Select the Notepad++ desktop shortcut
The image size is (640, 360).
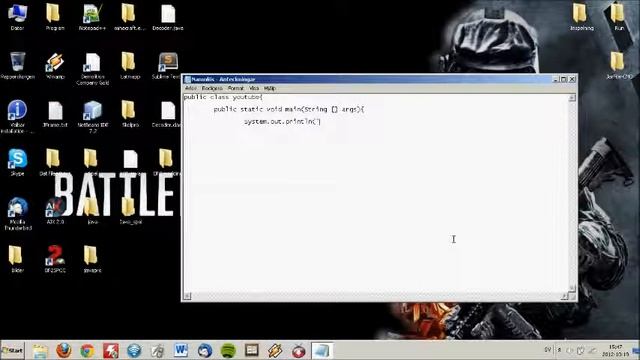(92, 17)
